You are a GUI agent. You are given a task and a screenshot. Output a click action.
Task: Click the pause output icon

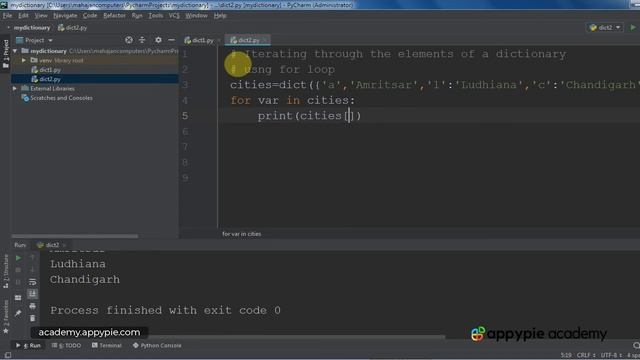(x=18, y=282)
